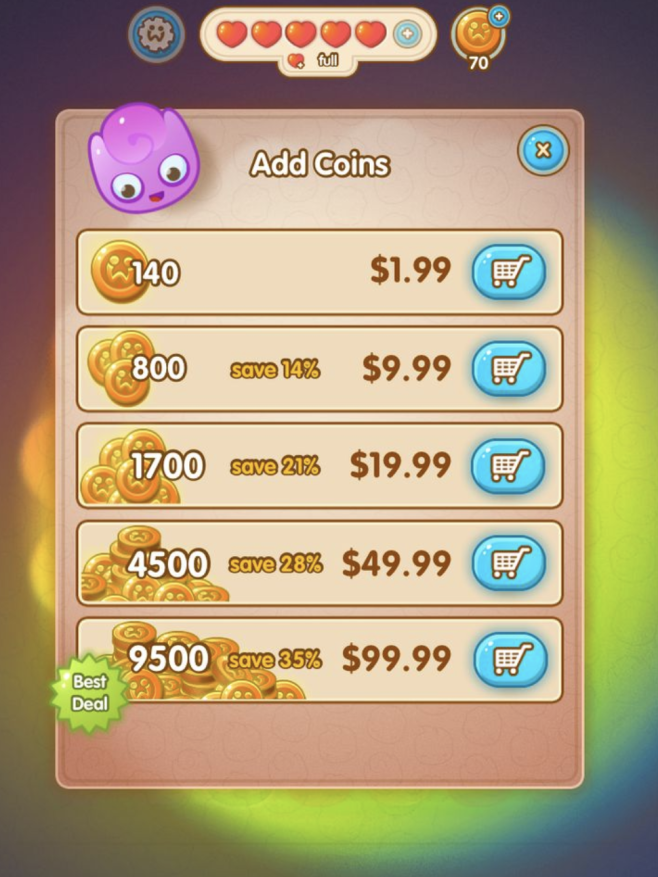Tap the cart button for 140 coins
This screenshot has height=877, width=658.
(509, 271)
